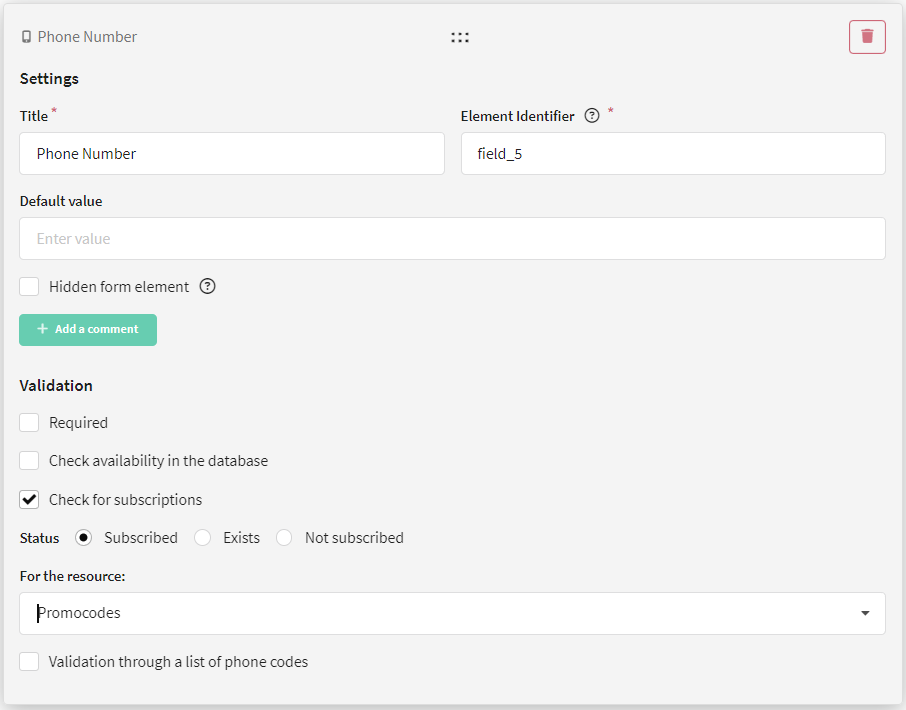Open the Promocodes resource combo box
The height and width of the screenshot is (710, 906).
click(452, 614)
